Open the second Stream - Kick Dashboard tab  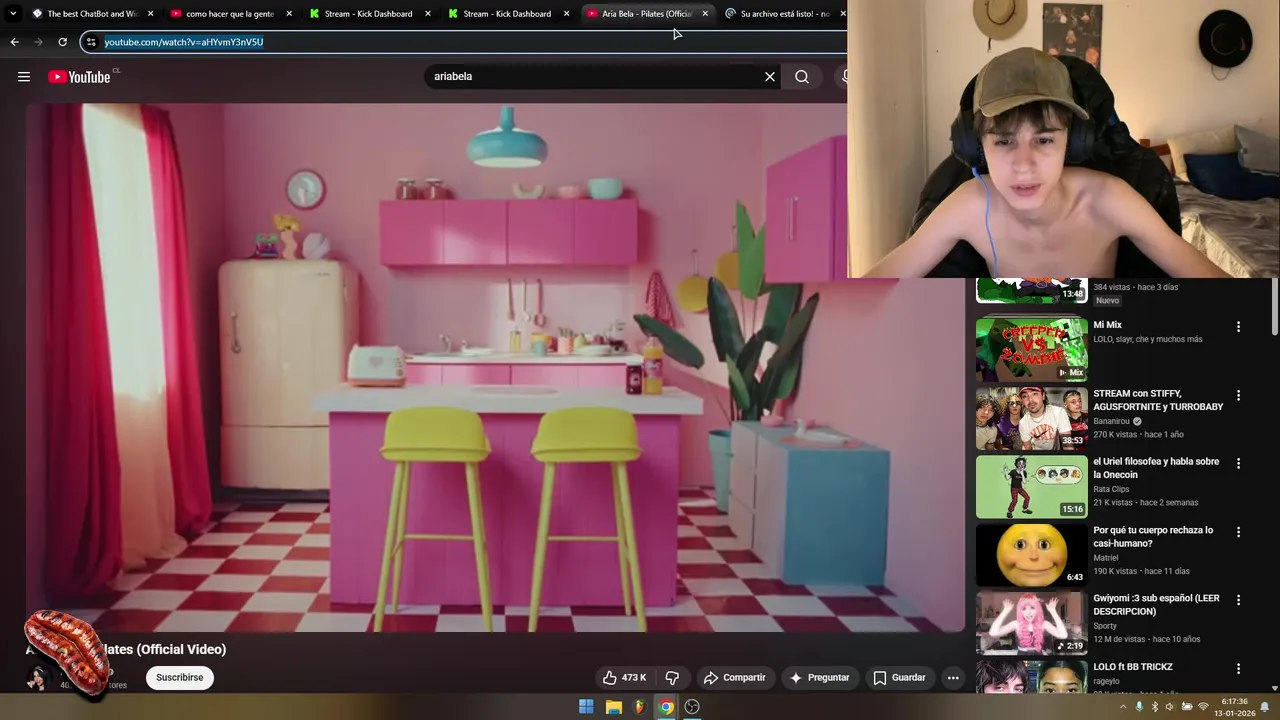coord(507,14)
